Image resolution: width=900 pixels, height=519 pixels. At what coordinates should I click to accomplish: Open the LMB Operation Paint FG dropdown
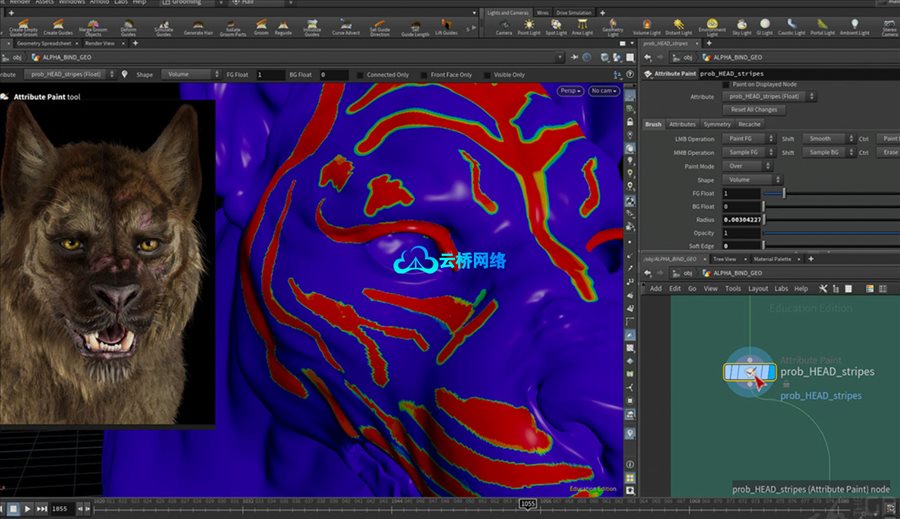(748, 139)
